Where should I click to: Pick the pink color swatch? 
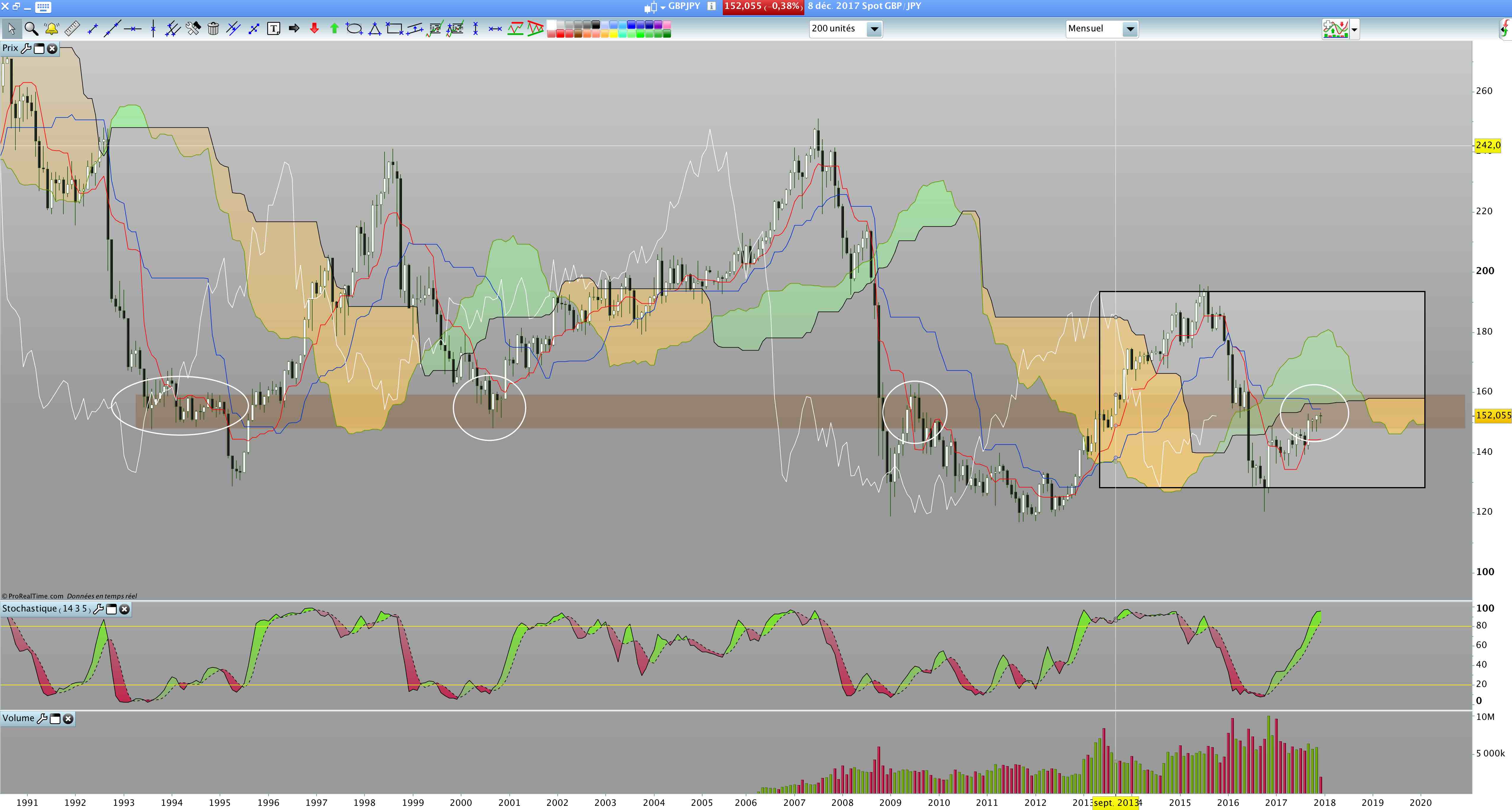click(666, 25)
